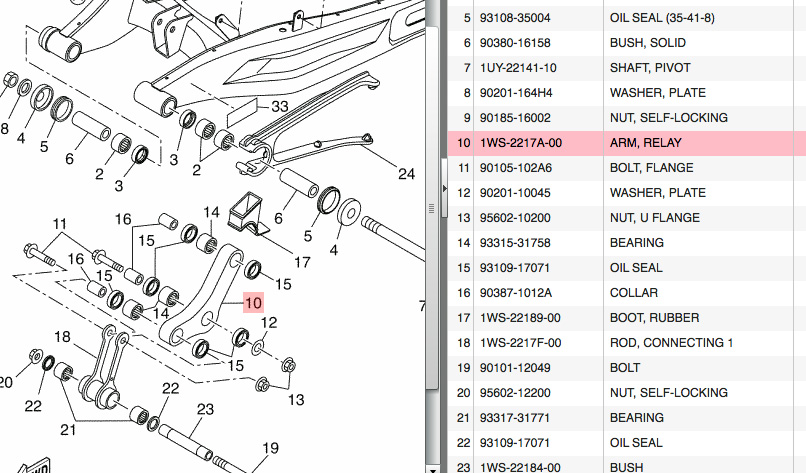Screen dimensions: 806x473
Task: Click callout number 24 in the diagram
Action: (x=405, y=173)
